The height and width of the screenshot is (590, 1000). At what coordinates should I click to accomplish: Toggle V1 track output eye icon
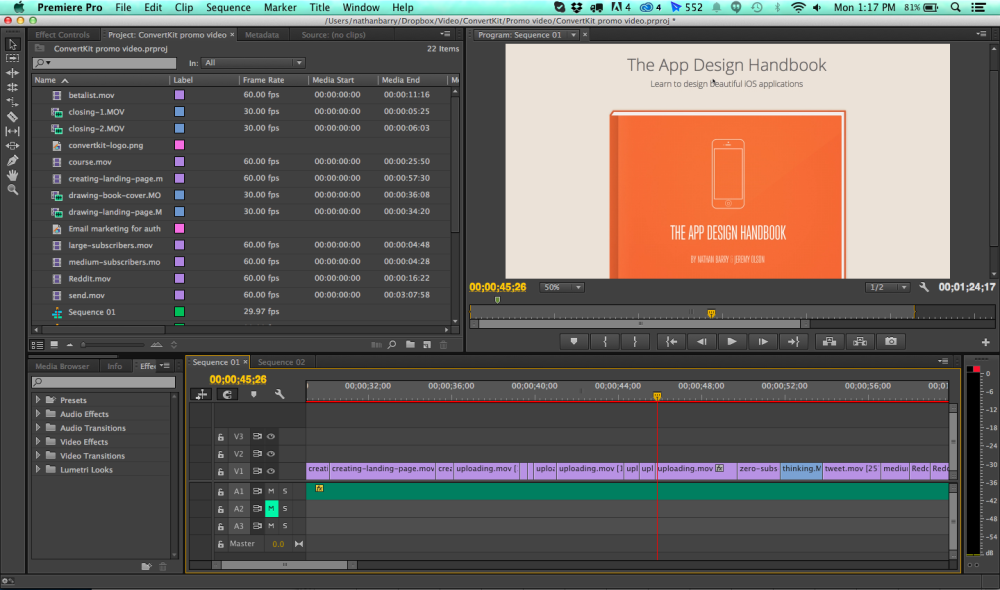point(271,470)
